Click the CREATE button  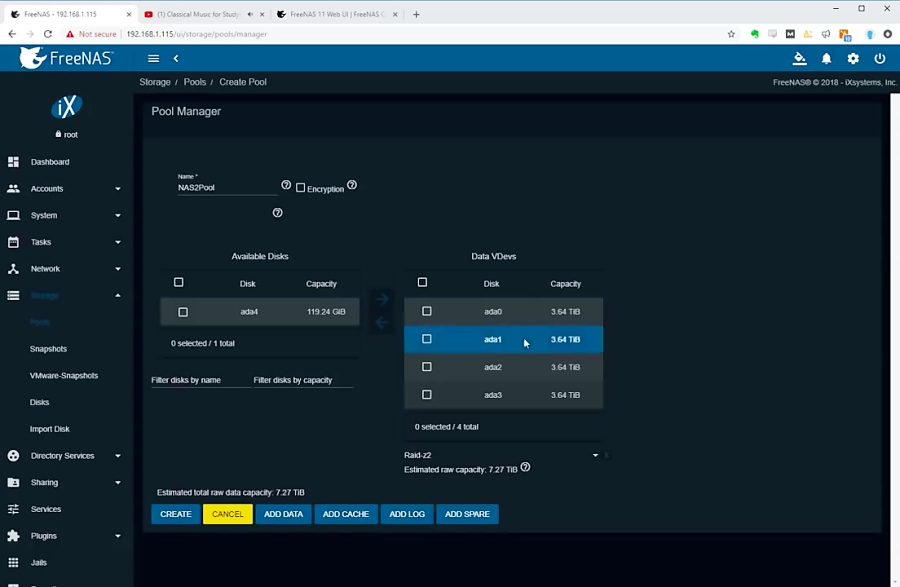[175, 513]
